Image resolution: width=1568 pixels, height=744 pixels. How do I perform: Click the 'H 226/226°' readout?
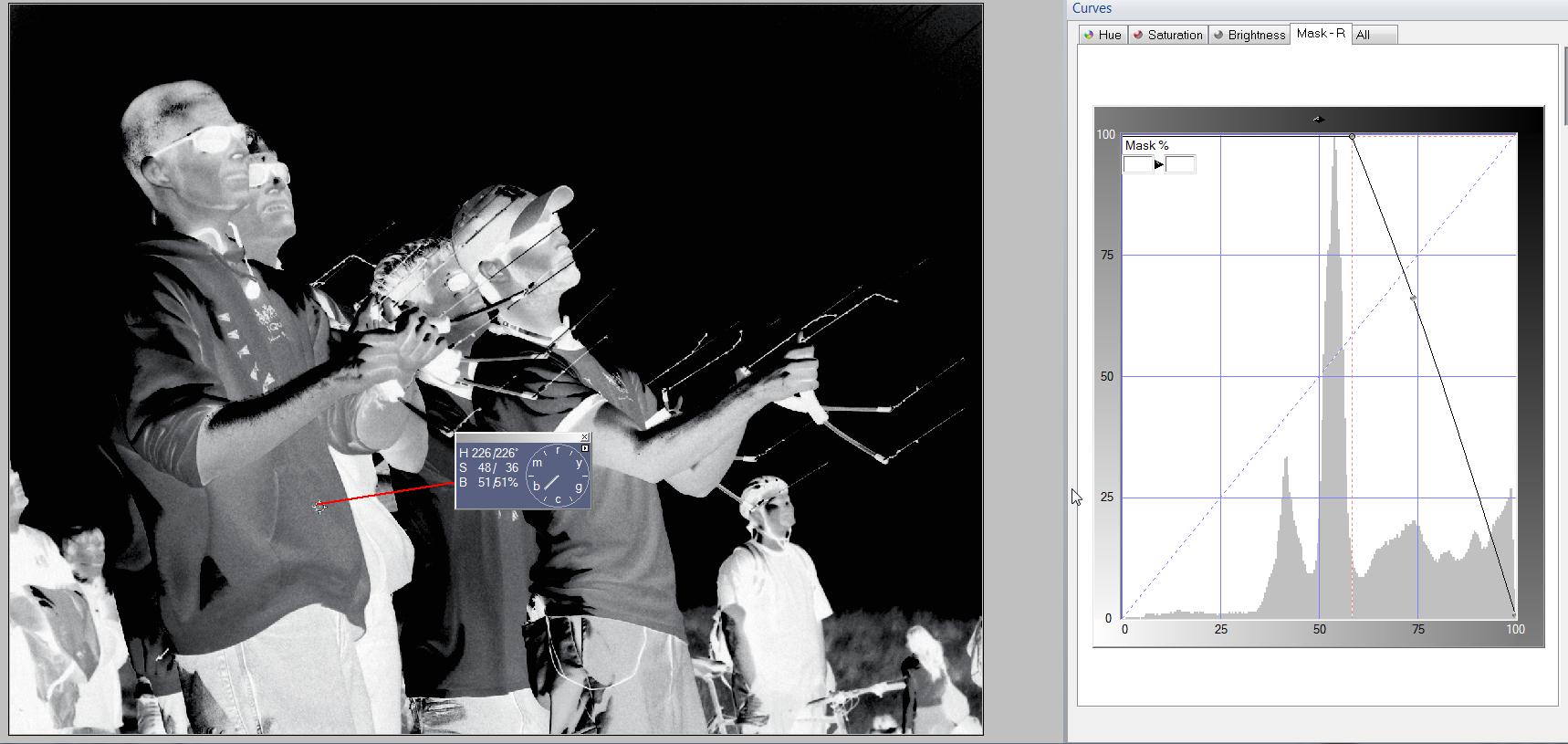(x=488, y=453)
